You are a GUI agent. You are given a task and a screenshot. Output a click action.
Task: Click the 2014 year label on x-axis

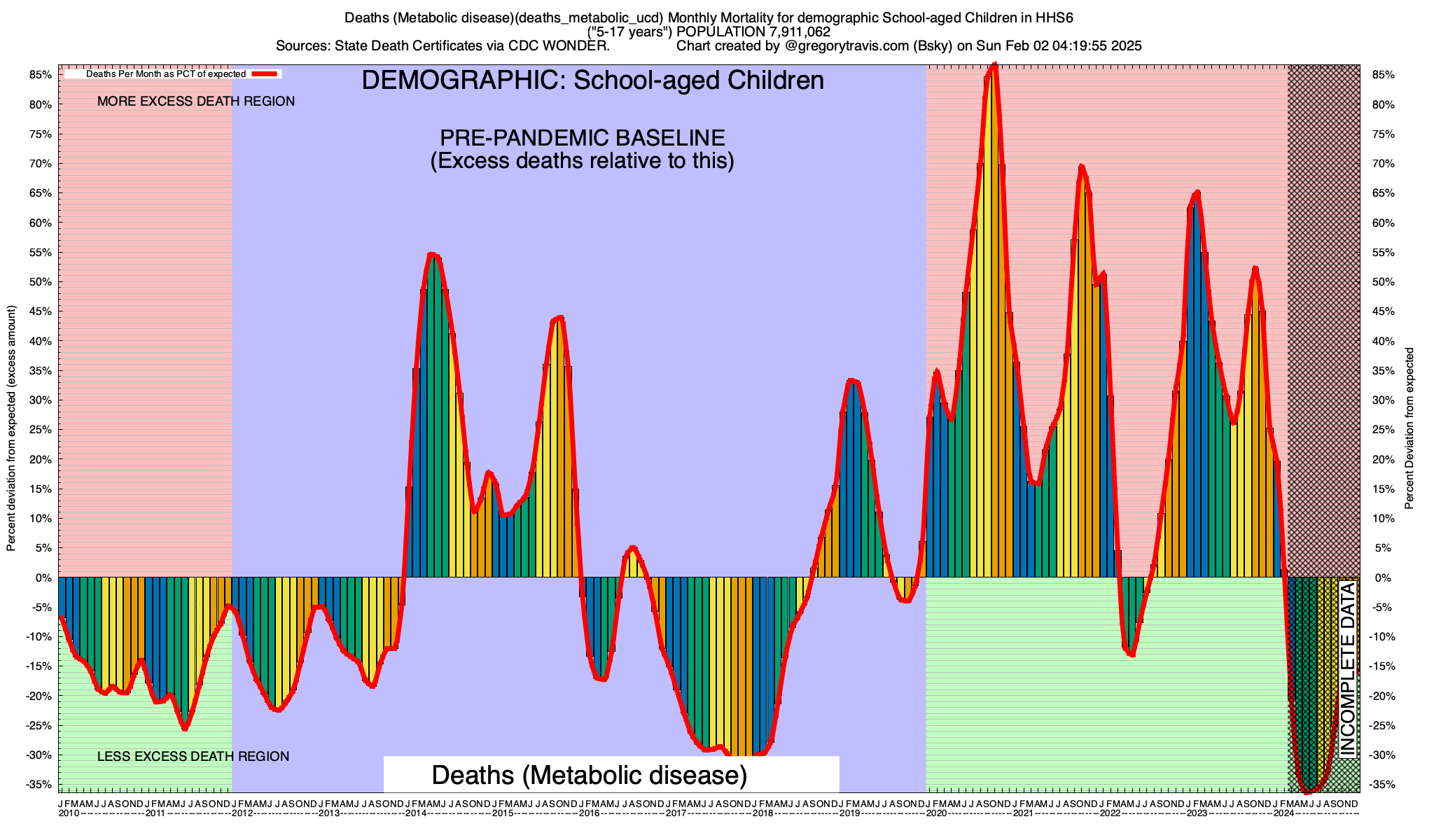pyautogui.click(x=416, y=813)
